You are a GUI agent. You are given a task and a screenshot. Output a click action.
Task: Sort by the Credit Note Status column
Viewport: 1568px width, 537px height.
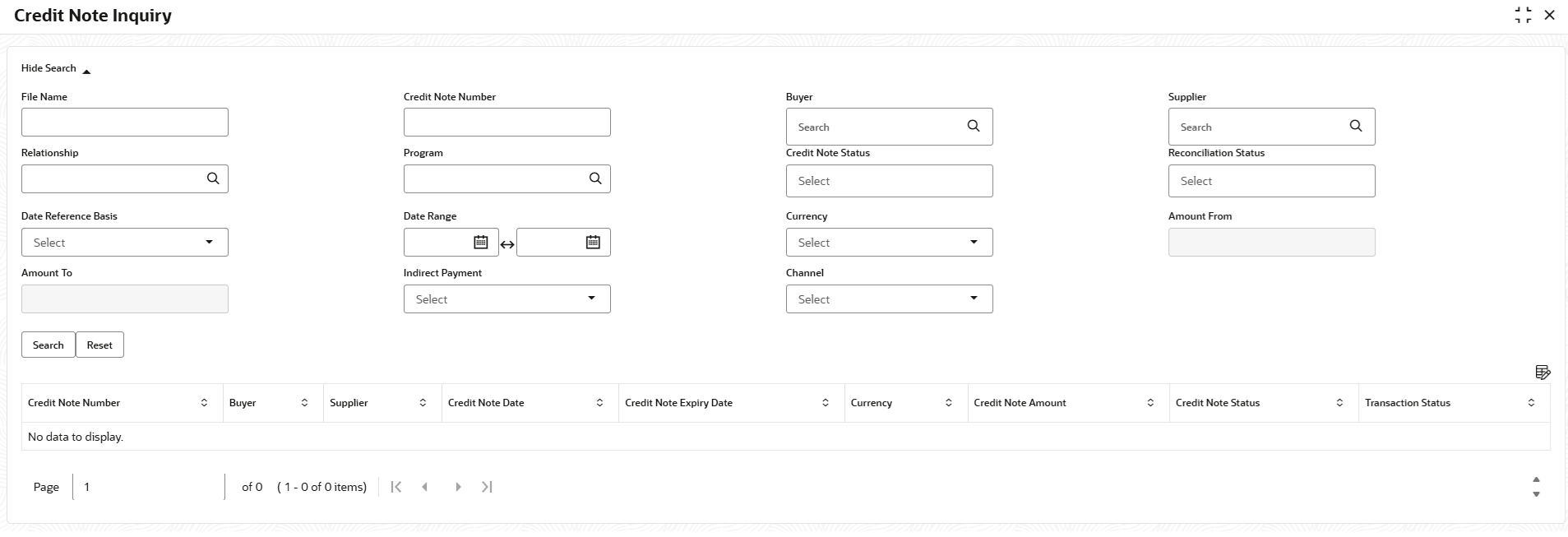coord(1339,403)
